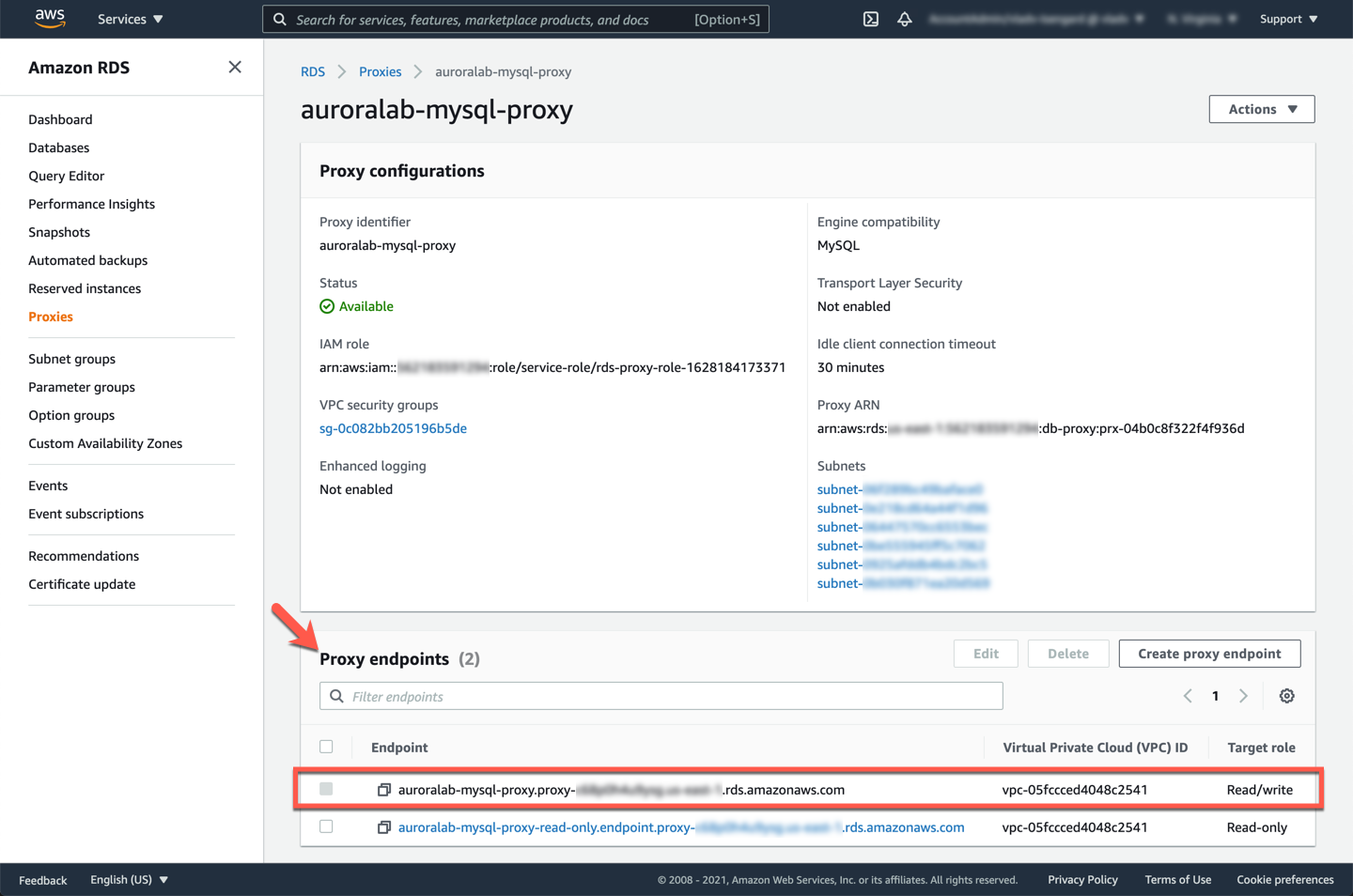This screenshot has height=896, width=1353.
Task: Open endpoints table settings gear
Action: coord(1286,696)
